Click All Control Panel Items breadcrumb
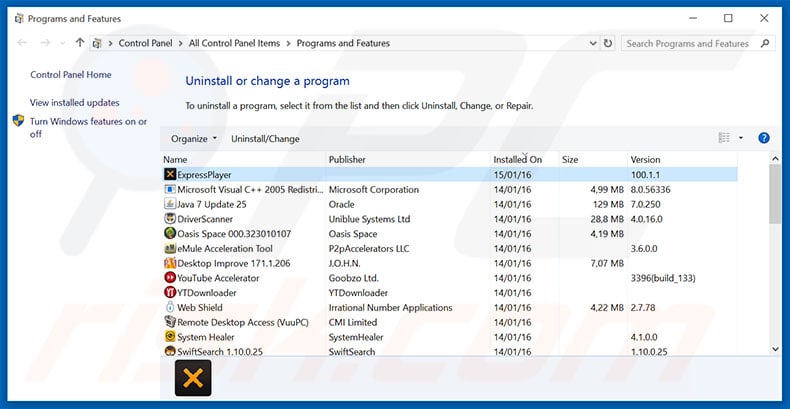This screenshot has height=409, width=790. click(x=234, y=43)
